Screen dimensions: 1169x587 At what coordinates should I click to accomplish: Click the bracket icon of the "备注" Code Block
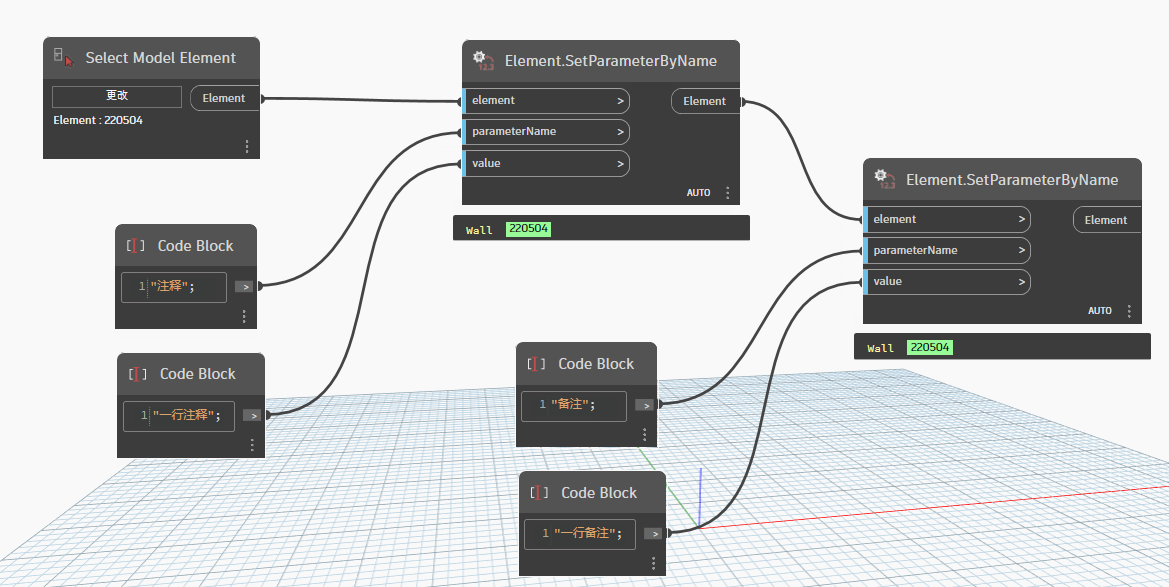536,364
